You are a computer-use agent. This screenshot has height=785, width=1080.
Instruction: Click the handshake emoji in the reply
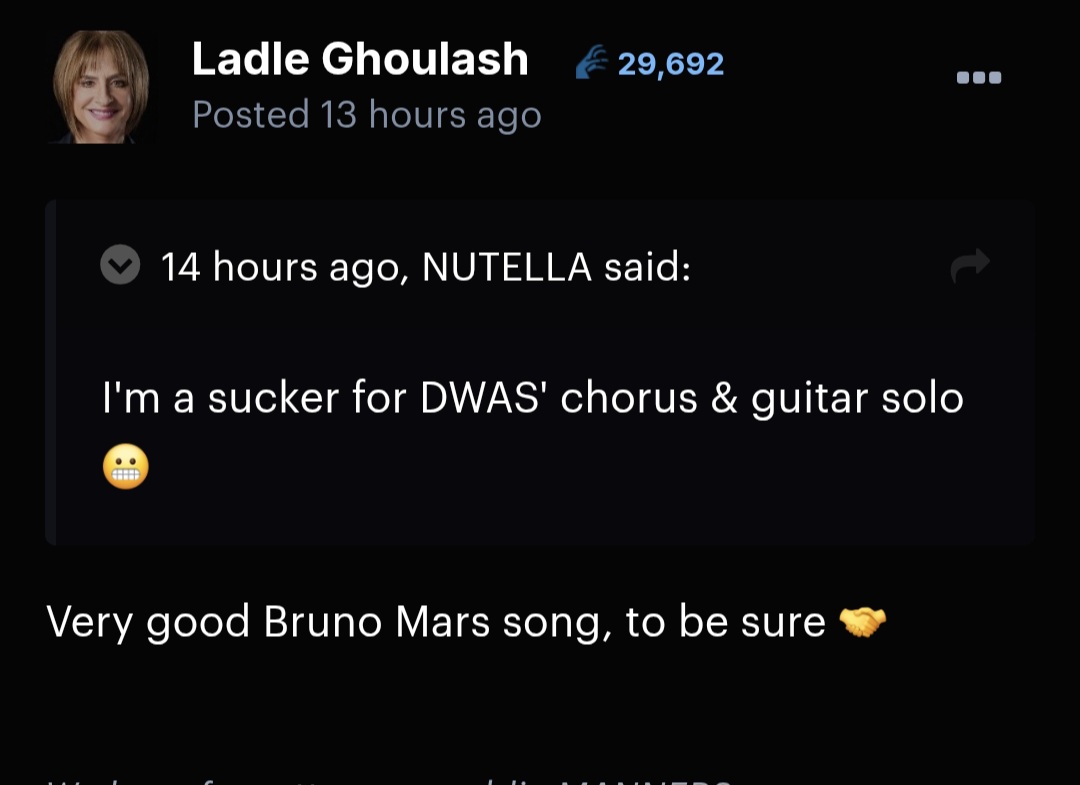click(862, 623)
